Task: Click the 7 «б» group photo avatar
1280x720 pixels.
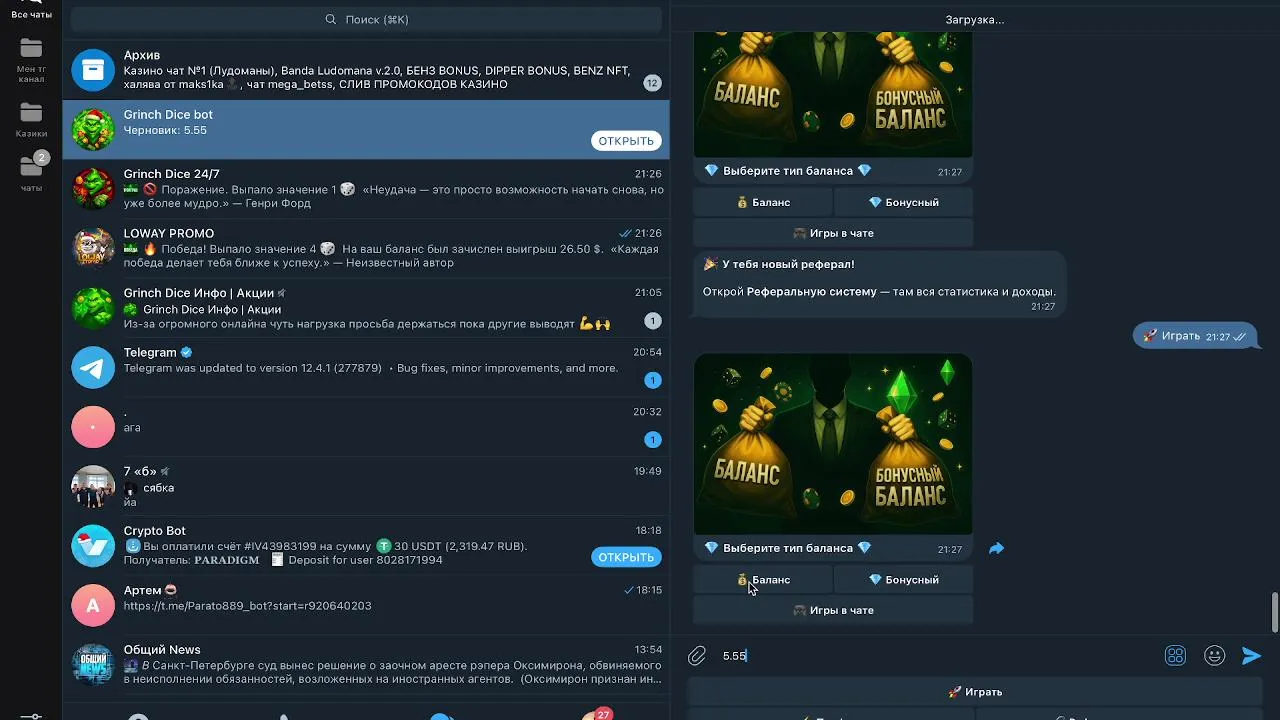Action: click(x=93, y=486)
